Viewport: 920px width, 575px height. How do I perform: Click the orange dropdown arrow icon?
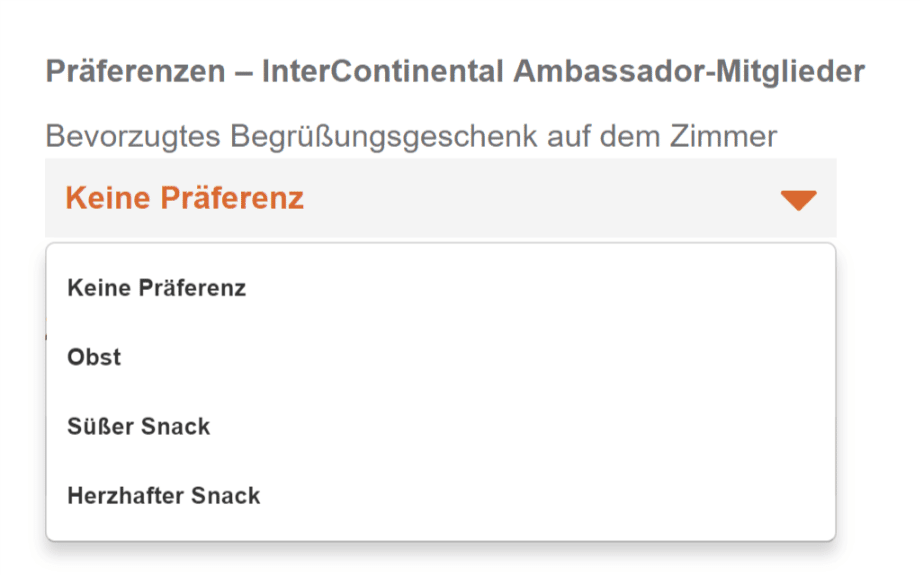(798, 199)
